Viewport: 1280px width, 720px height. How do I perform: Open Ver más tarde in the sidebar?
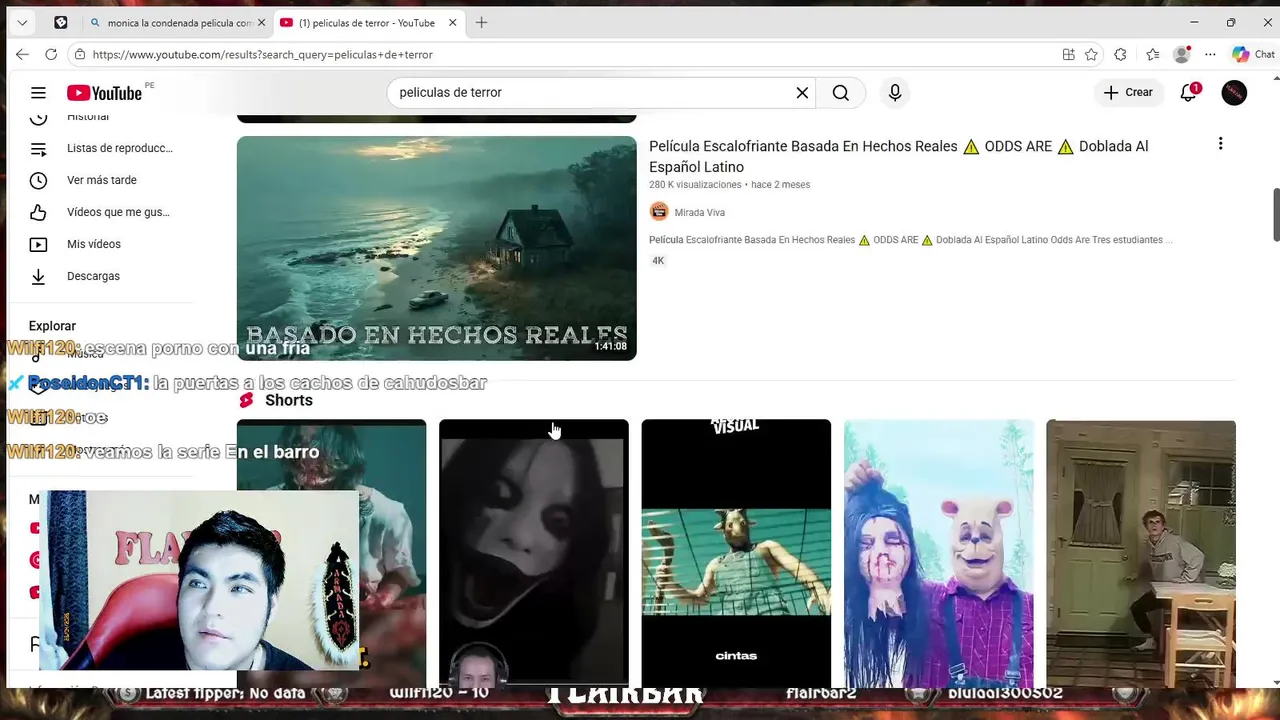coord(104,180)
